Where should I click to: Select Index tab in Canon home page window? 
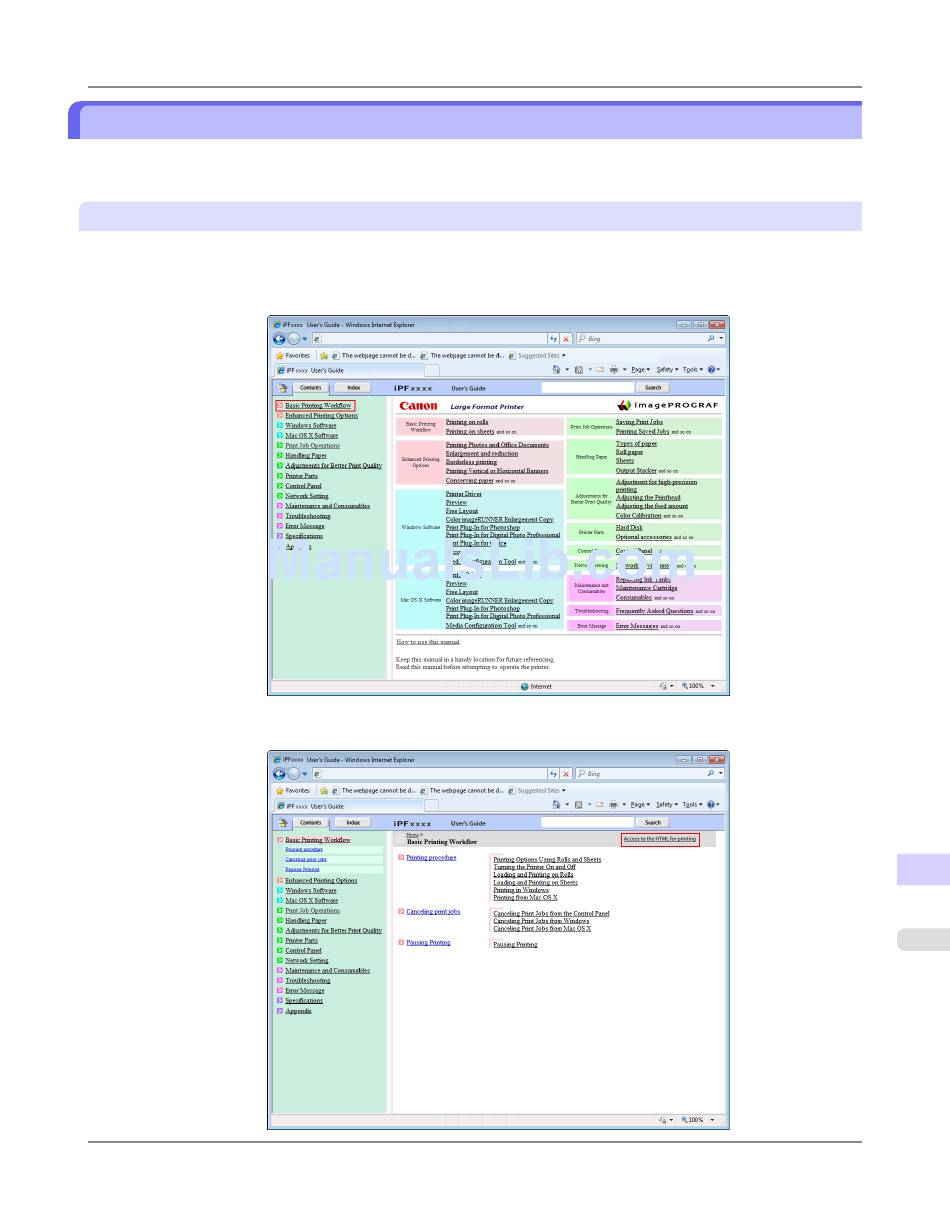pyautogui.click(x=353, y=388)
